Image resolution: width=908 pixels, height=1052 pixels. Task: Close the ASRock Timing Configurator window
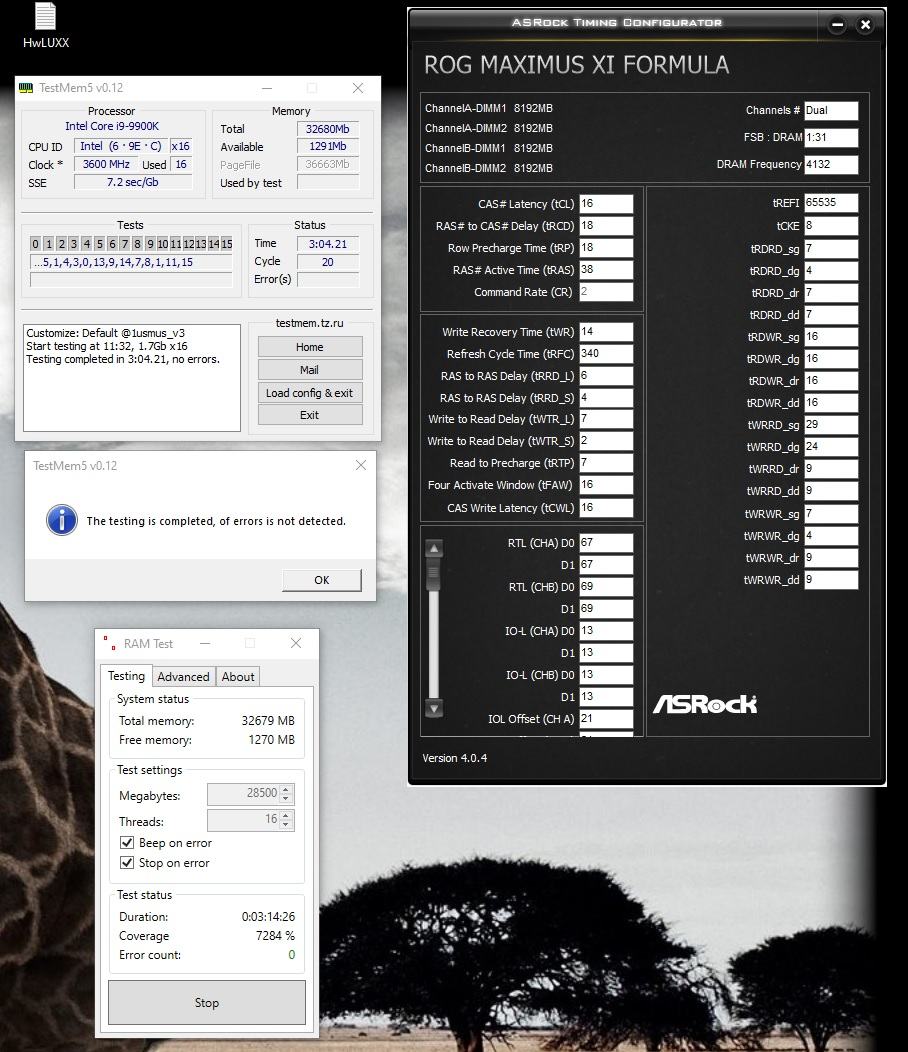[x=865, y=25]
